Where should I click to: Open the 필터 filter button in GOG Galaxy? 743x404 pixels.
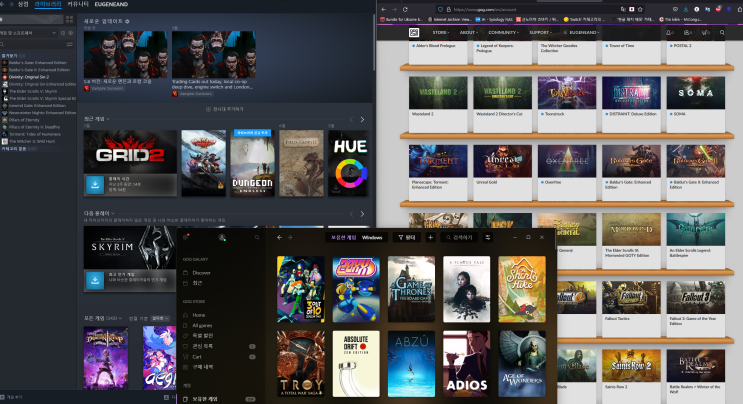point(407,237)
